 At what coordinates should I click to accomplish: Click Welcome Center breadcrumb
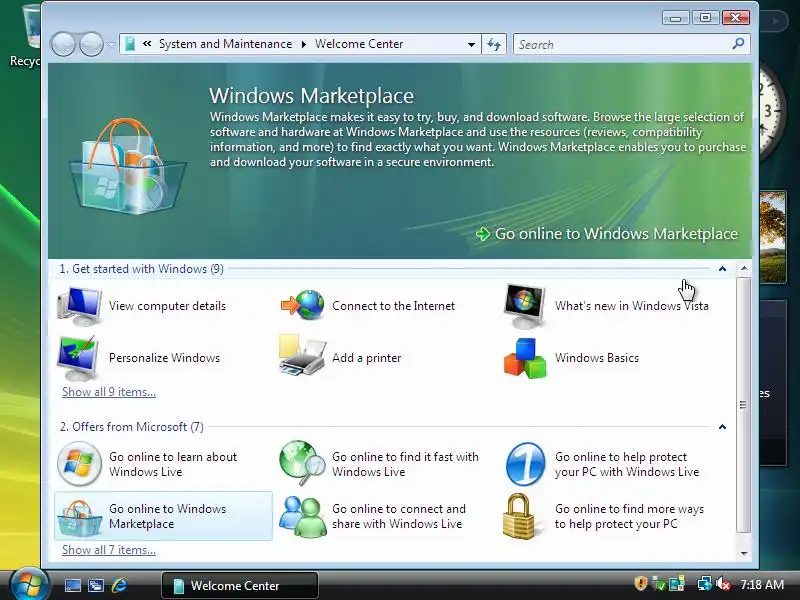(359, 44)
